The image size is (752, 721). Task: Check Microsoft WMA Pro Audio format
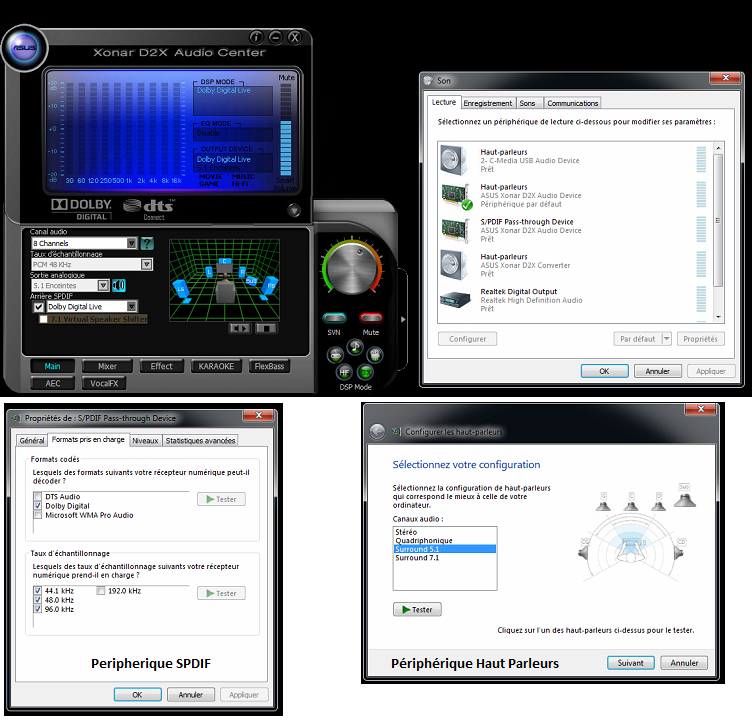(37, 515)
